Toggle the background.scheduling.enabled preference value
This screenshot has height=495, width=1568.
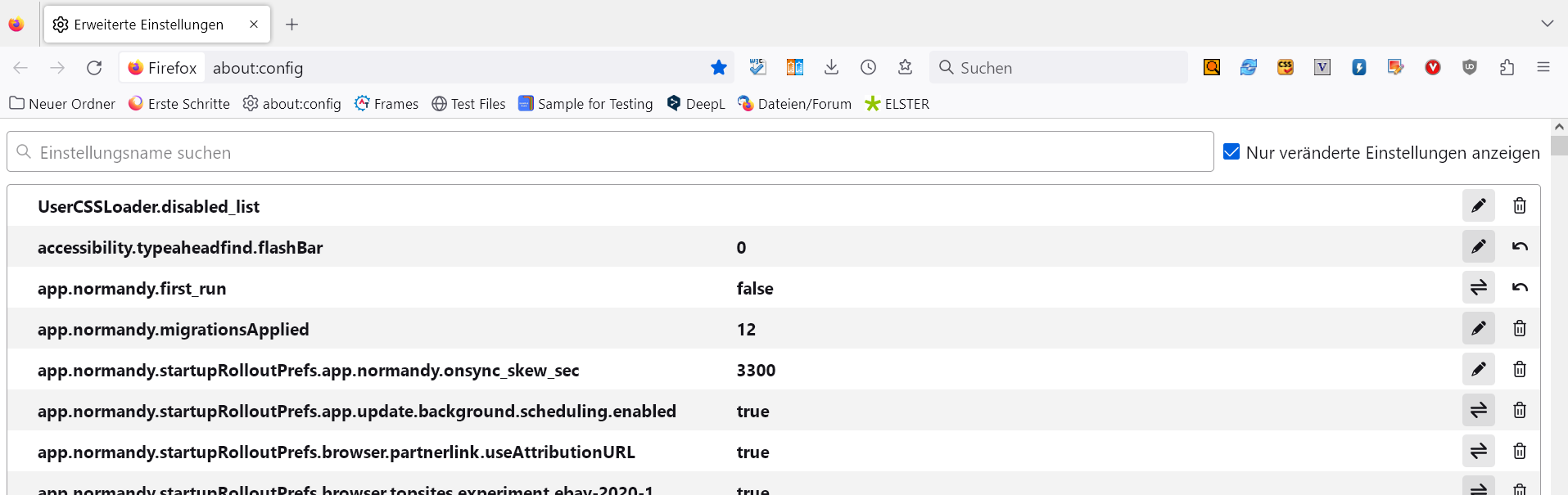click(x=1478, y=411)
